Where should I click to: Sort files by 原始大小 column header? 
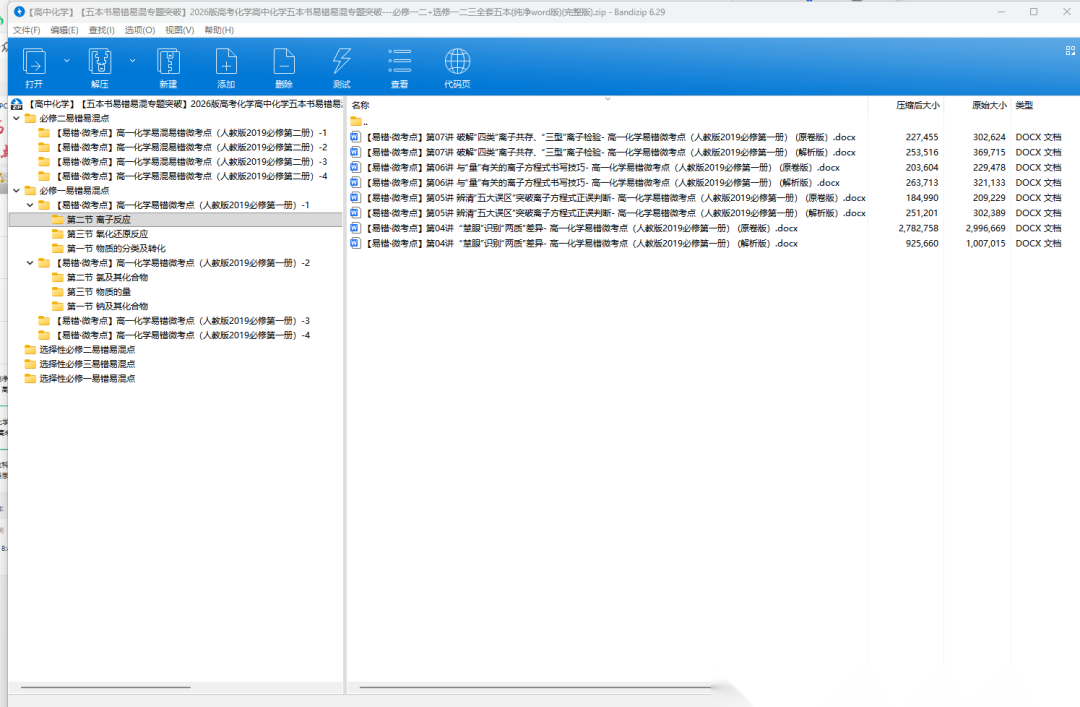[988, 105]
